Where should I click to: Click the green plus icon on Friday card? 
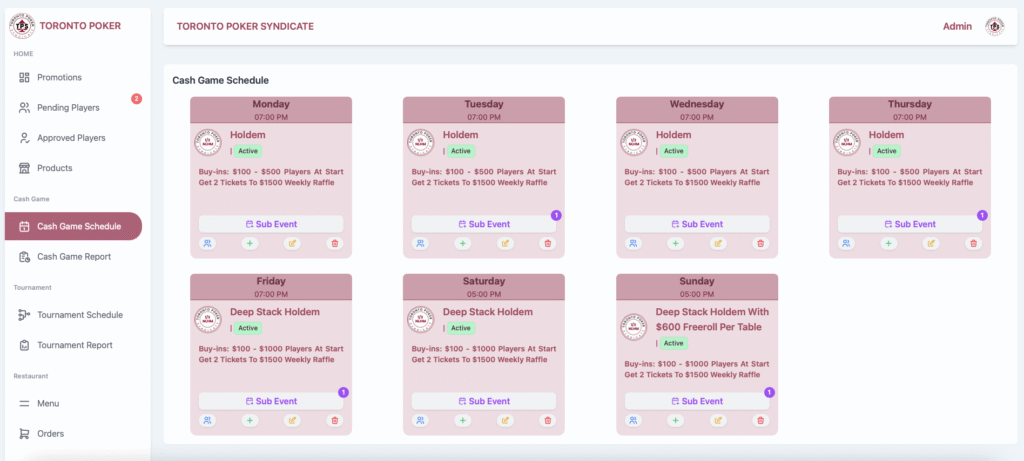point(249,420)
